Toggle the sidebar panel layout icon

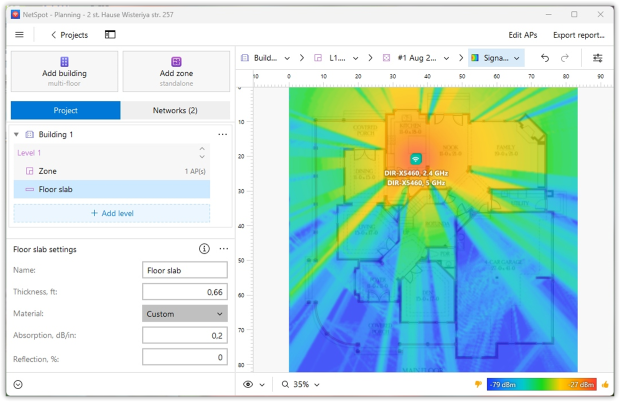(x=110, y=35)
